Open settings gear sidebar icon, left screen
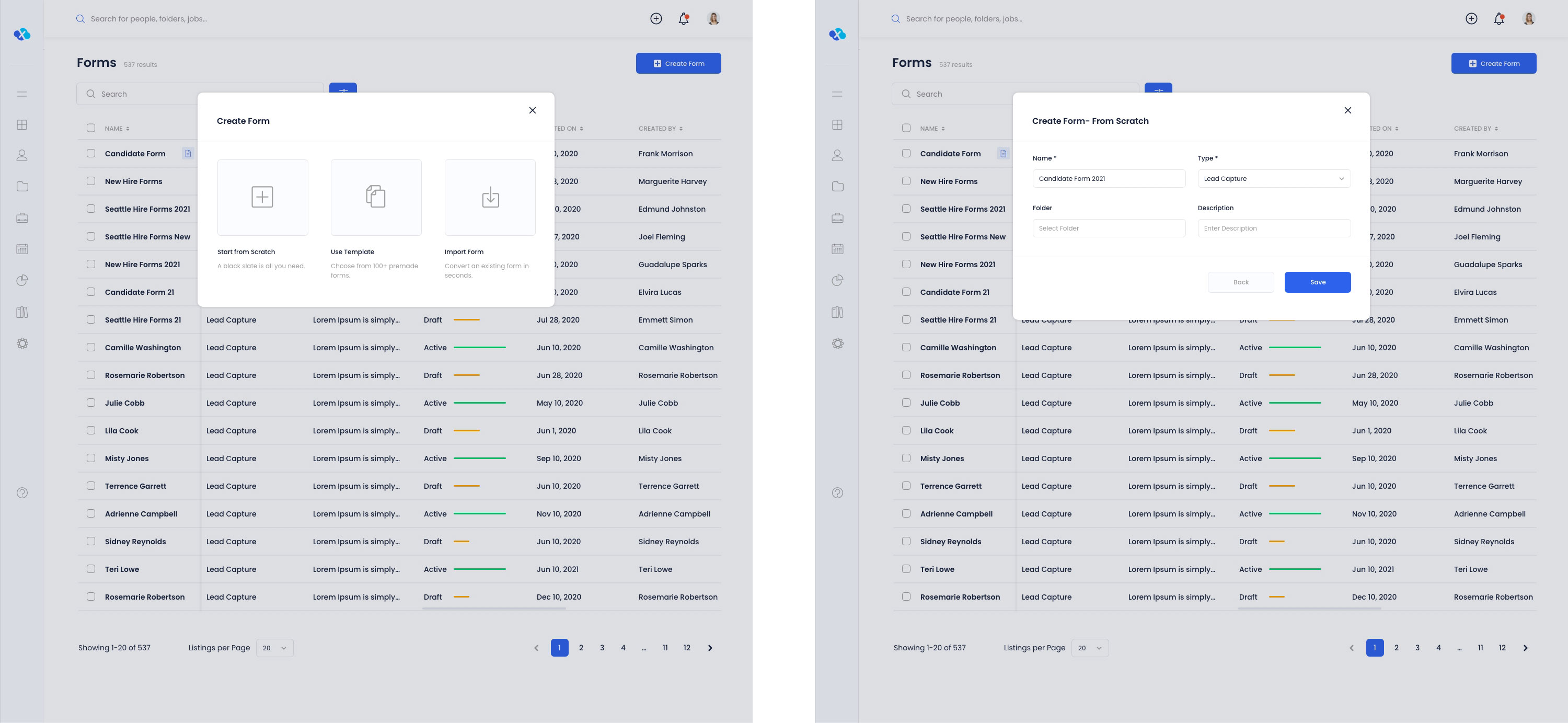This screenshot has width=1568, height=723. [22, 343]
